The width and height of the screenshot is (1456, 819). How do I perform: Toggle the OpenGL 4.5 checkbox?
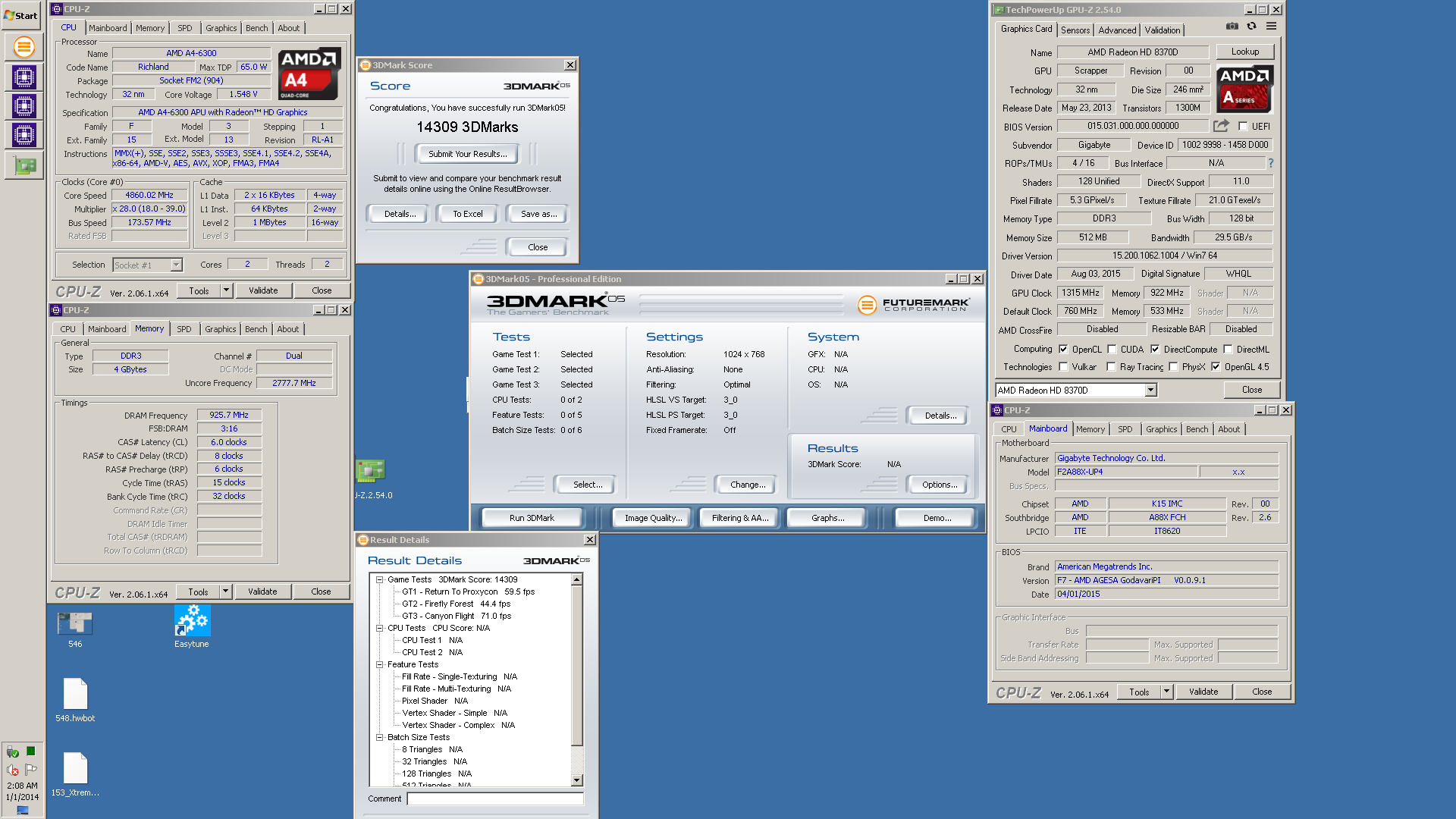(1216, 367)
